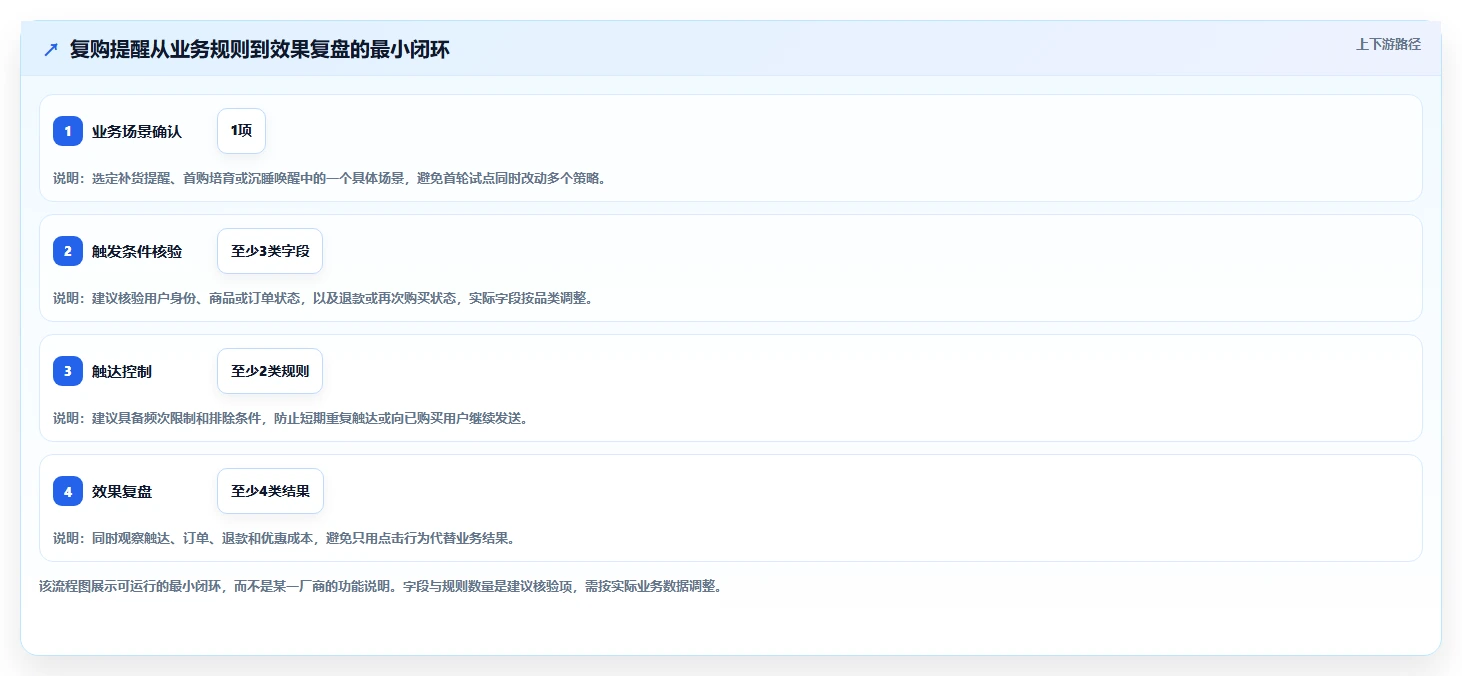Screen dimensions: 1462x676
Task: Click the 效果复盘 step title
Action: (x=122, y=491)
